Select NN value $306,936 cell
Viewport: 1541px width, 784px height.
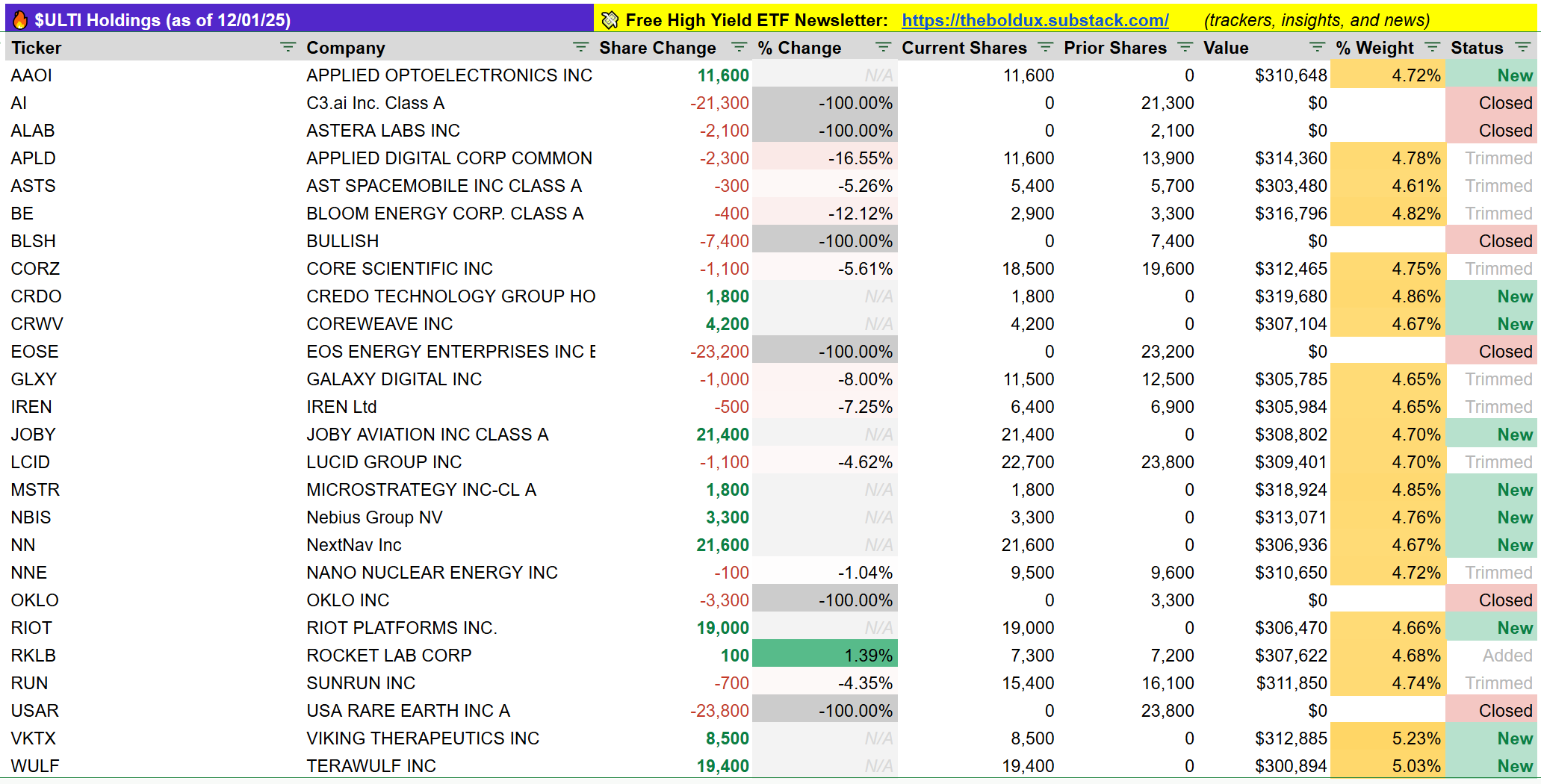click(x=1265, y=545)
